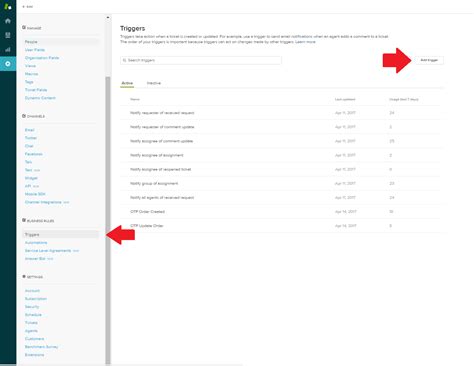Open Talk channel link
Image resolution: width=474 pixels, height=366 pixels.
tap(28, 162)
